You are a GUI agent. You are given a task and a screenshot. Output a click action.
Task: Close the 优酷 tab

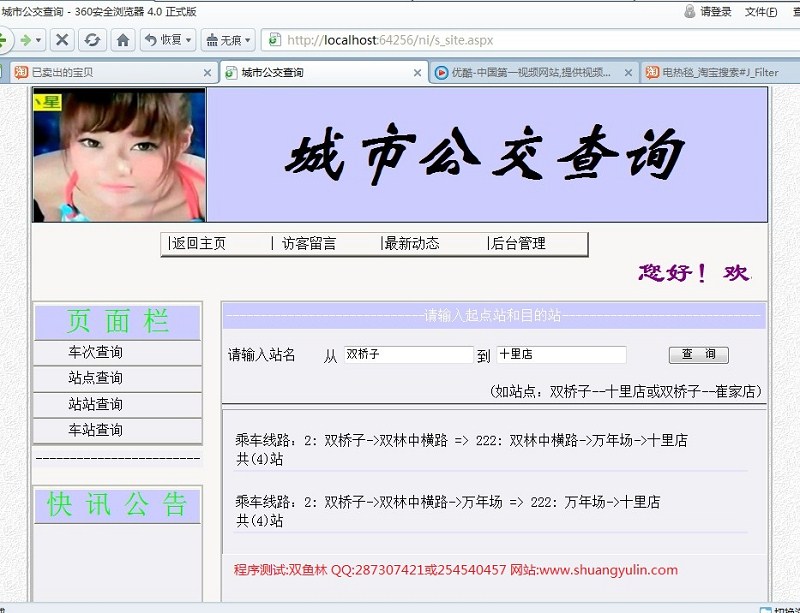(629, 73)
